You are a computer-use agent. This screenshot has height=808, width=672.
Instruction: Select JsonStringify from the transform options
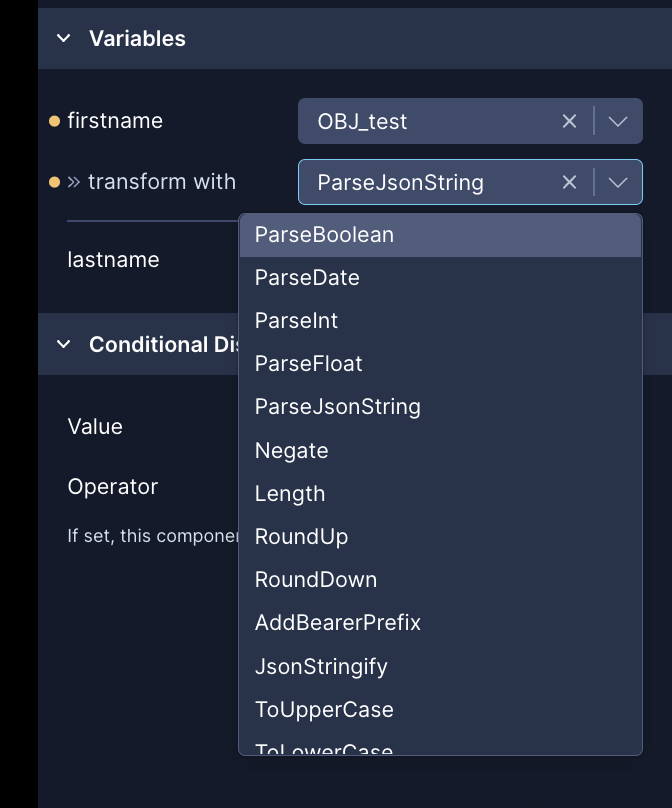[319, 666]
